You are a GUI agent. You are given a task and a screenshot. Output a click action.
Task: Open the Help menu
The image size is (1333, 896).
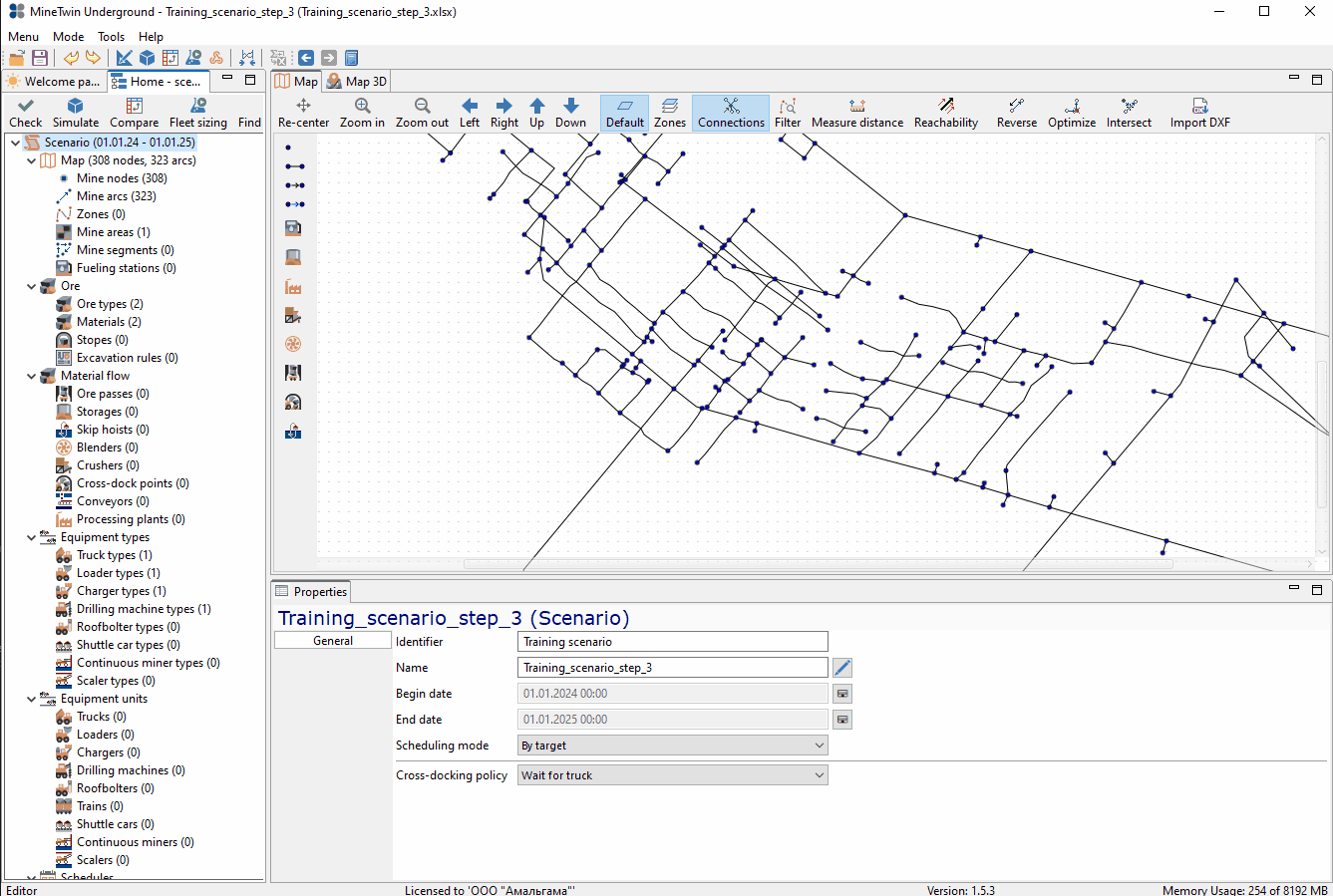pyautogui.click(x=151, y=37)
